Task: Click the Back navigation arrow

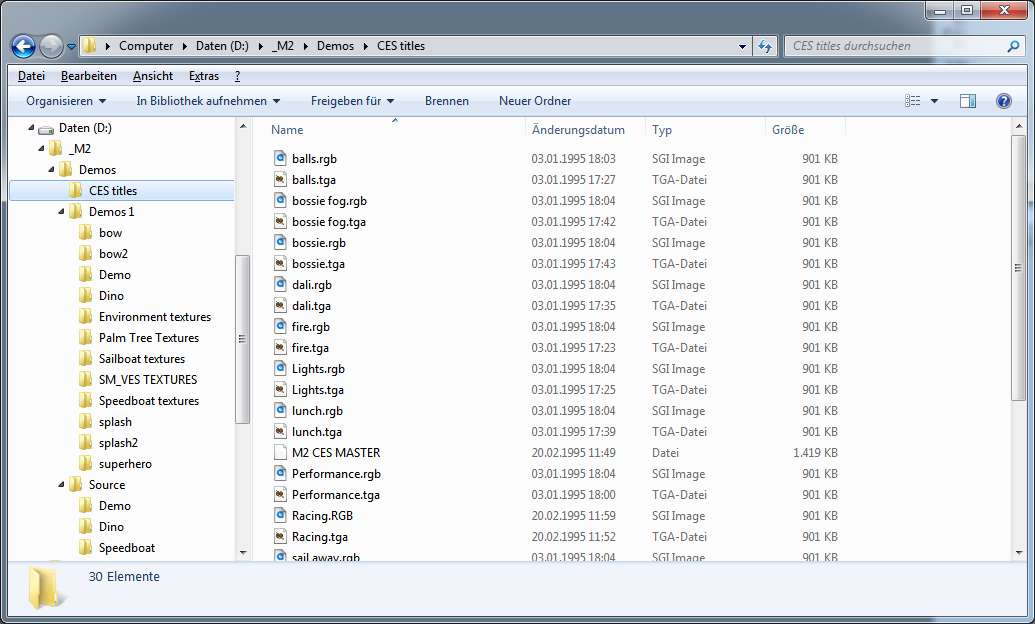Action: pos(24,46)
